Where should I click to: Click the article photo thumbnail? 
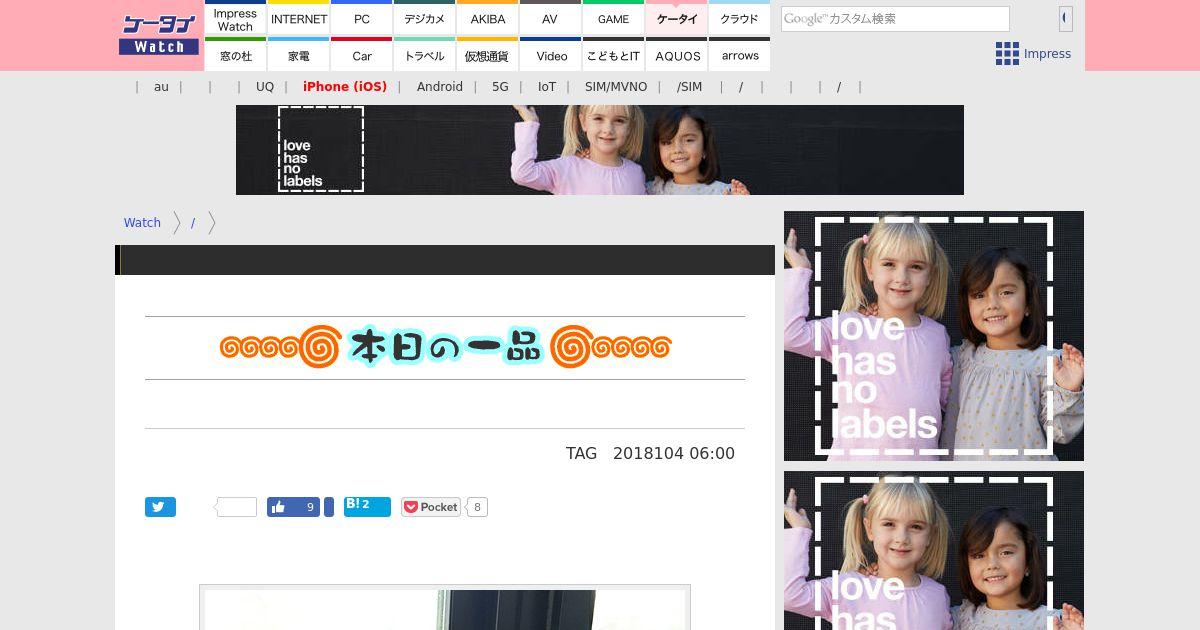click(445, 608)
